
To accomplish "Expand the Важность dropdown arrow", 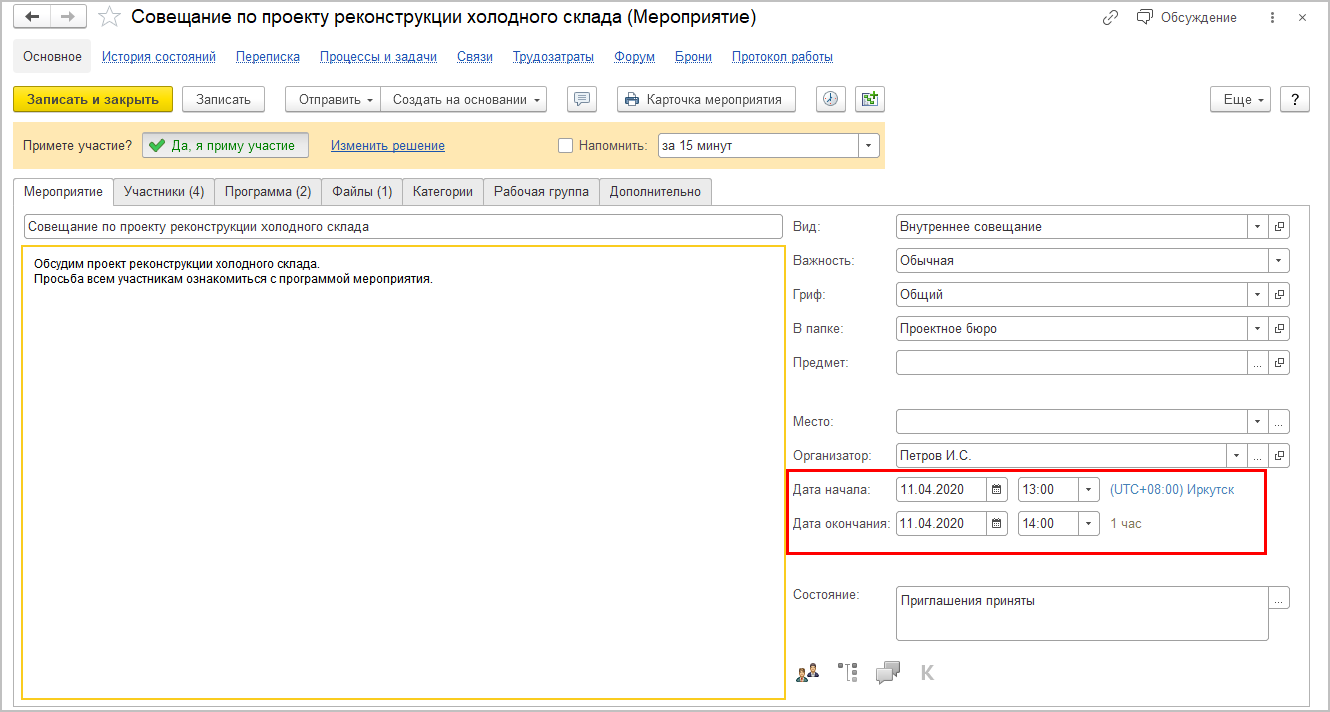I will 1279,261.
